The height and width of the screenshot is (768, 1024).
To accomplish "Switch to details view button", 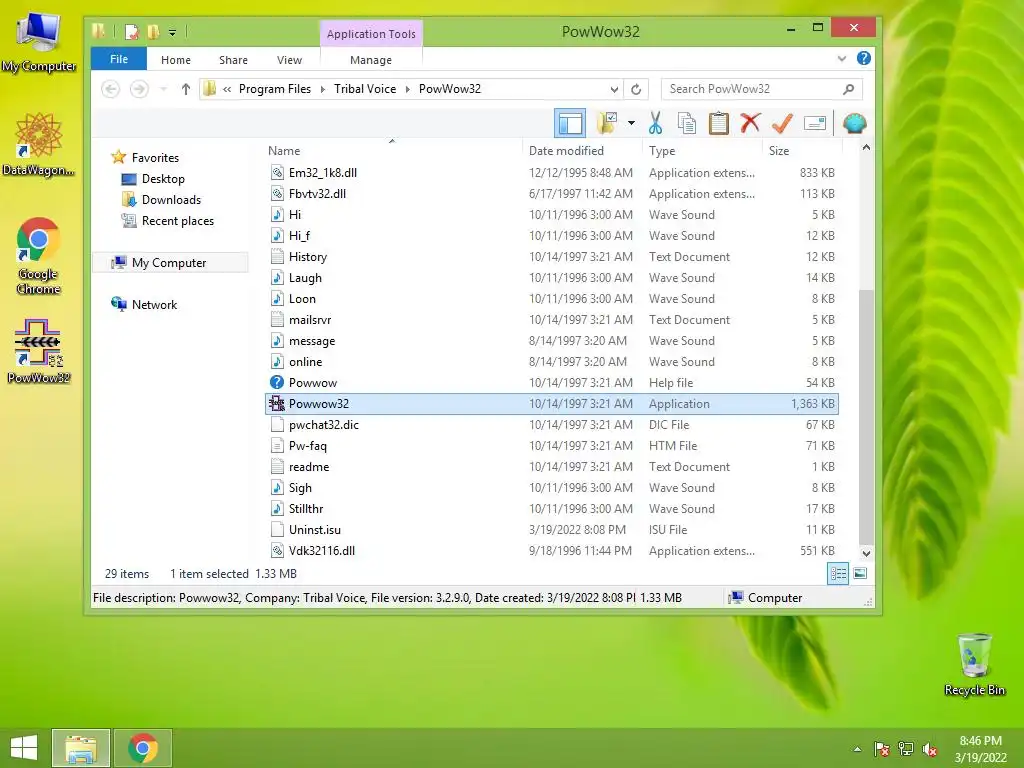I will coord(838,573).
